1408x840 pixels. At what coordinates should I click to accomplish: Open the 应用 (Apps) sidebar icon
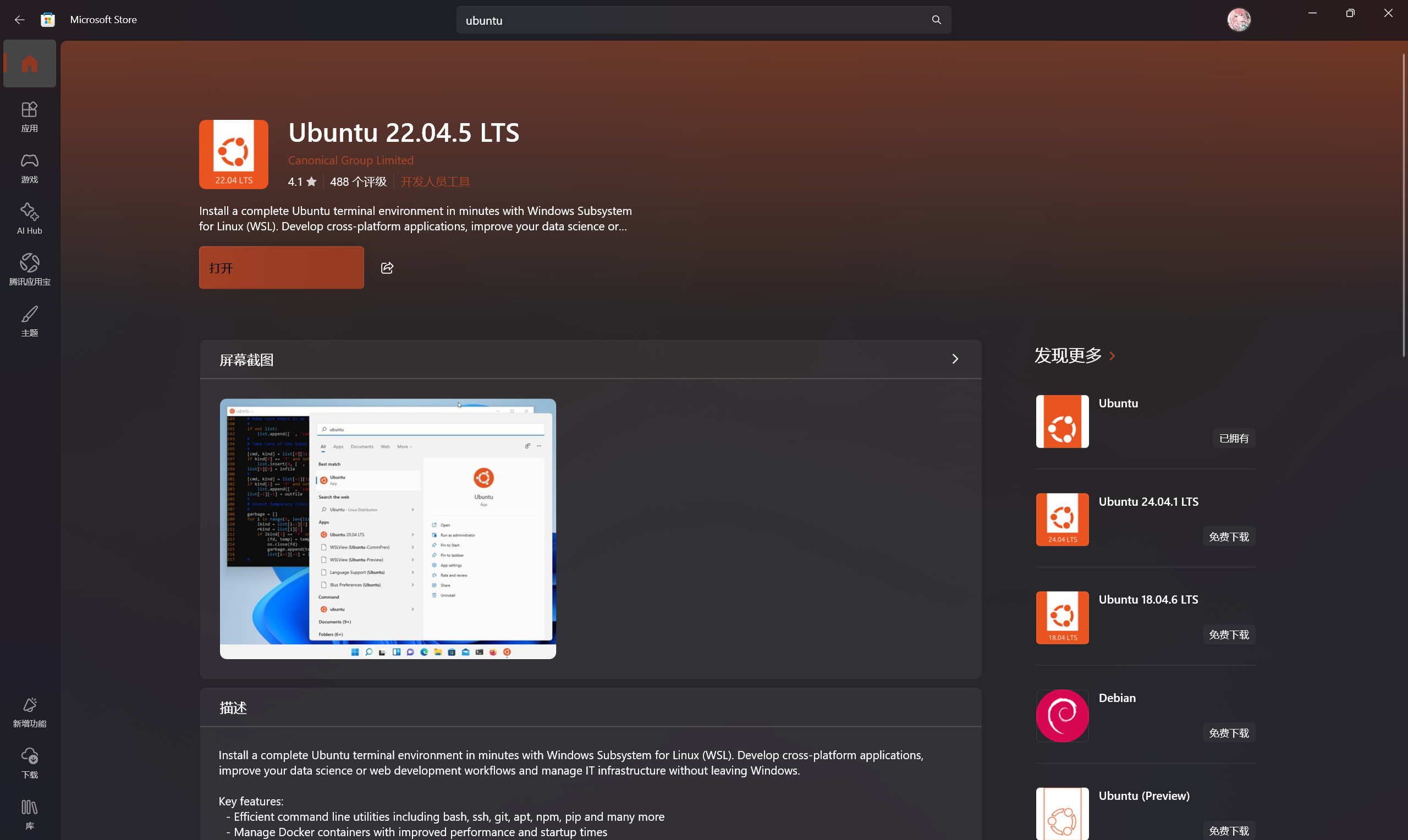[x=30, y=116]
